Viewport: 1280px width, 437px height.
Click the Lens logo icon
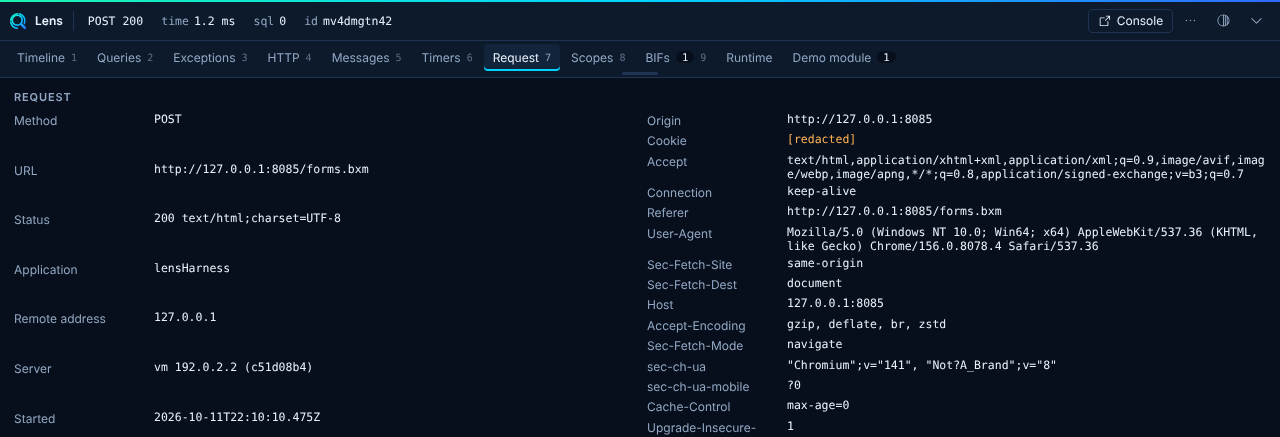click(18, 21)
